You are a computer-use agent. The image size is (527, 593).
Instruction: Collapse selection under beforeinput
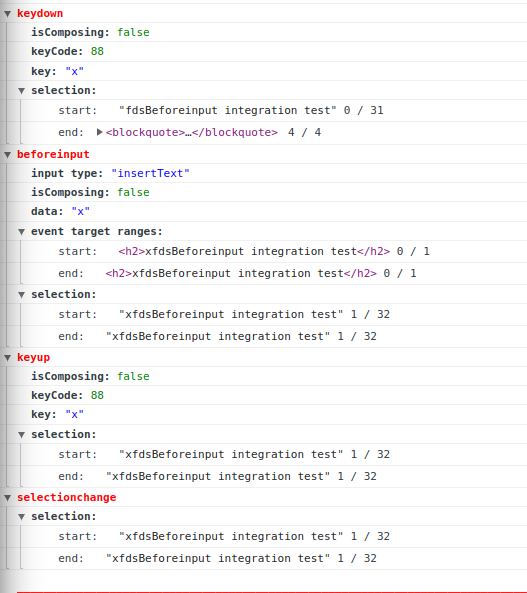tap(22, 295)
